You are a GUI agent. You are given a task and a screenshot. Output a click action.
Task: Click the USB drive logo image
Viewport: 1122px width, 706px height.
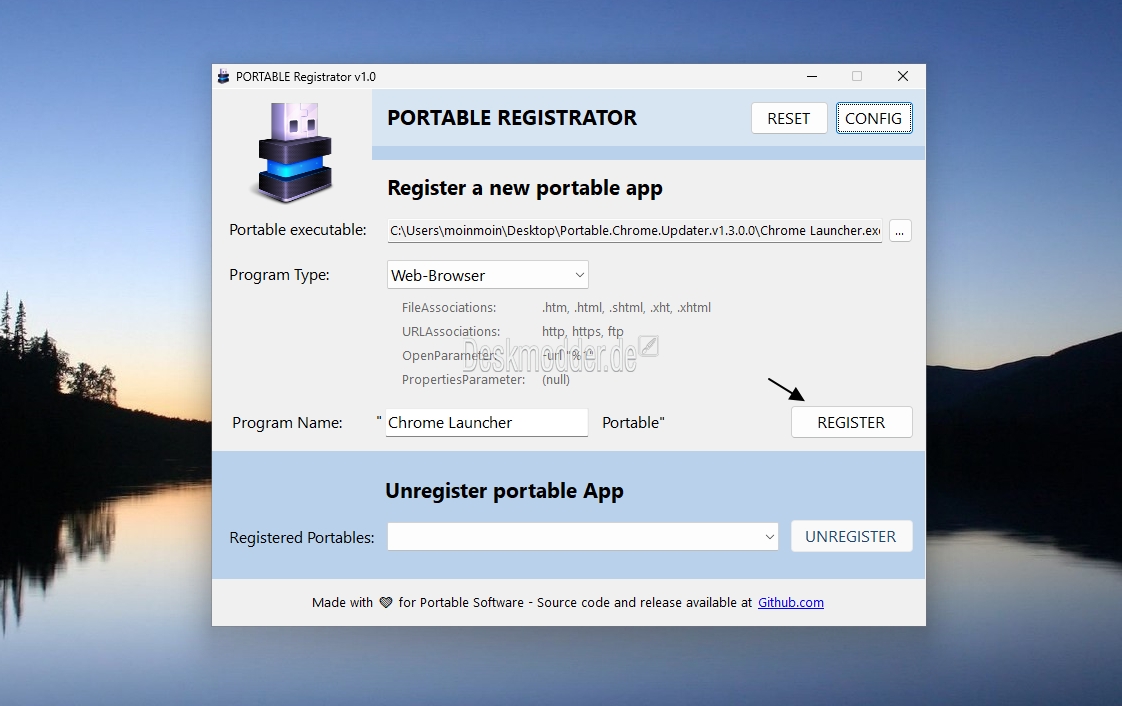click(x=294, y=150)
